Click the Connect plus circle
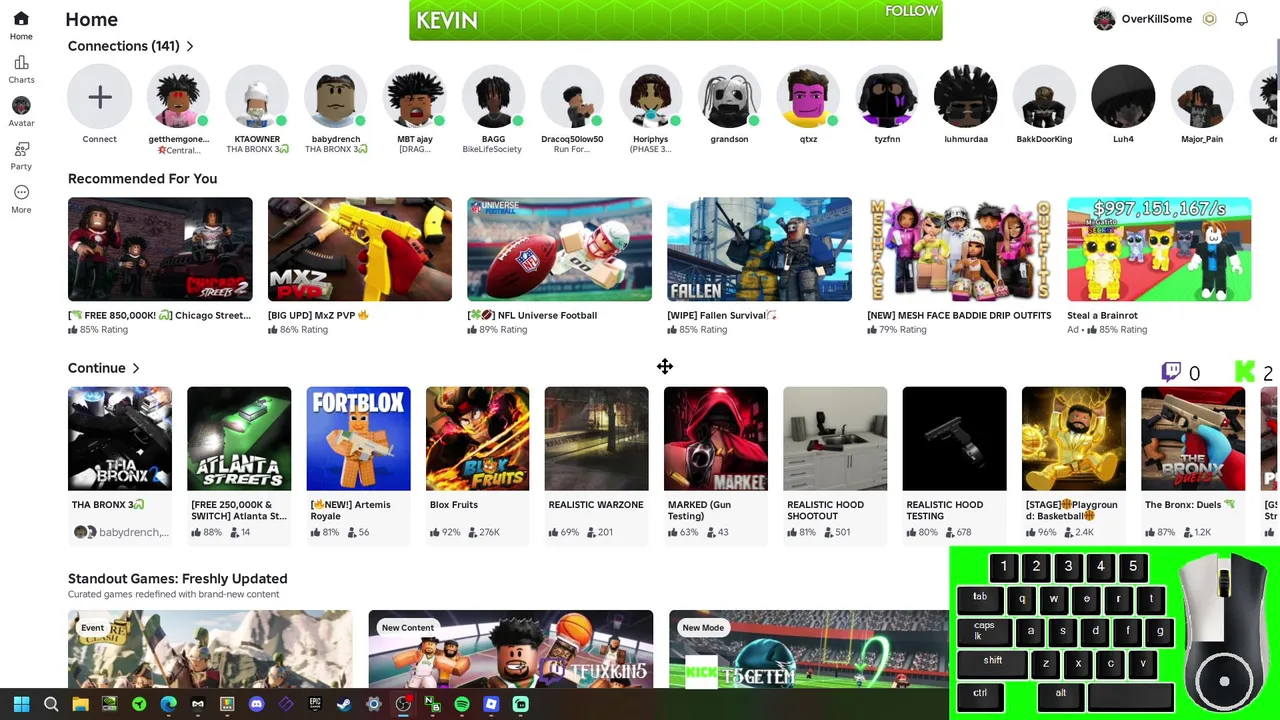1280x720 pixels. [99, 97]
